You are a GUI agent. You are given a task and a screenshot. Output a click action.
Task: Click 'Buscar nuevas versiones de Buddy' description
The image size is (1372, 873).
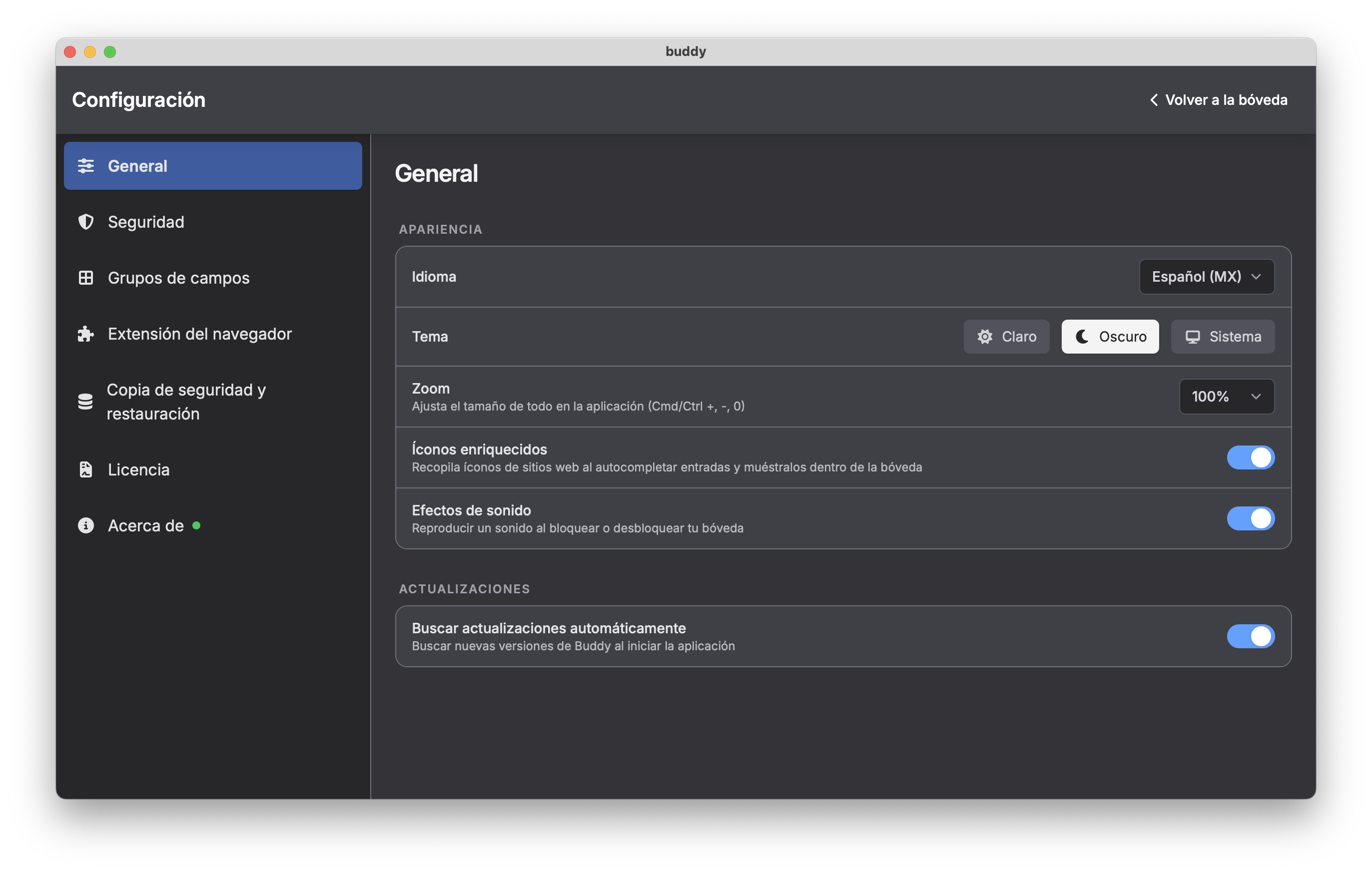click(573, 646)
